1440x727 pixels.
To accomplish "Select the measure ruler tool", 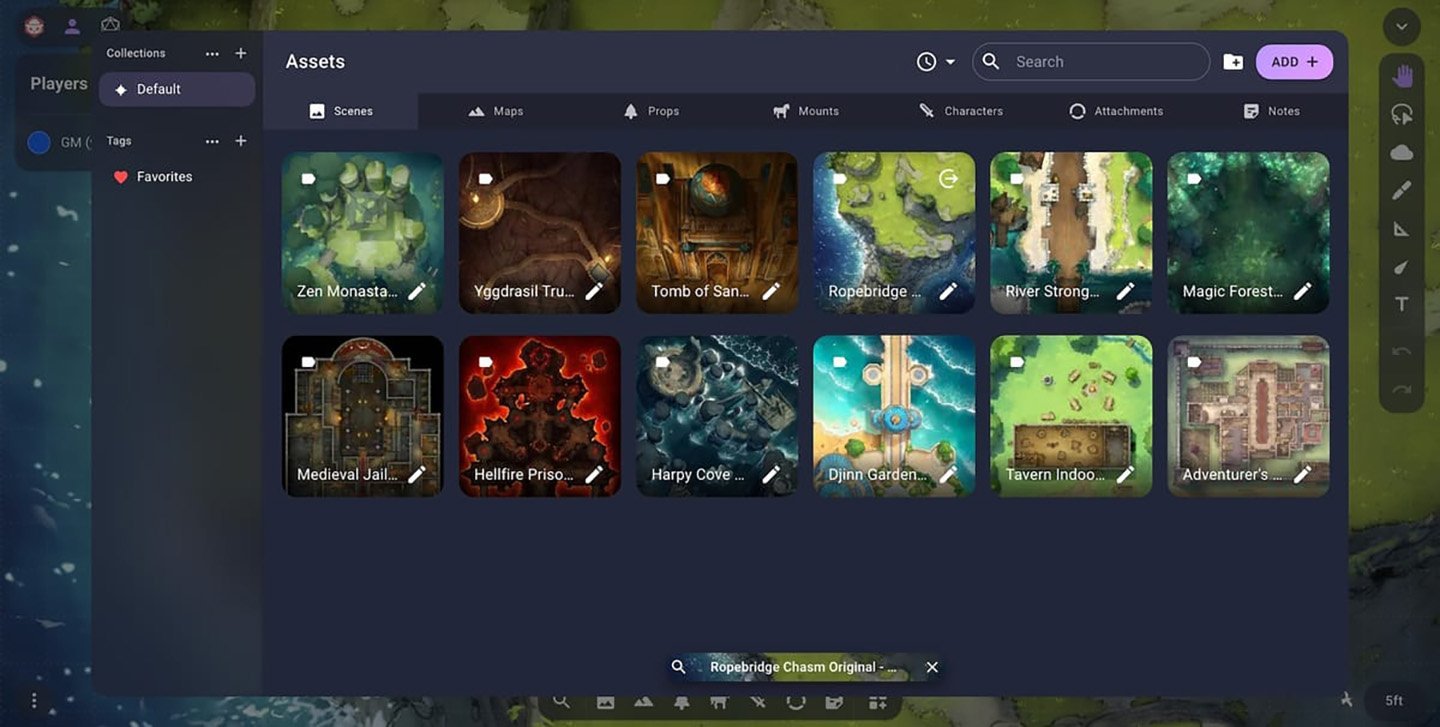I will 1402,229.
